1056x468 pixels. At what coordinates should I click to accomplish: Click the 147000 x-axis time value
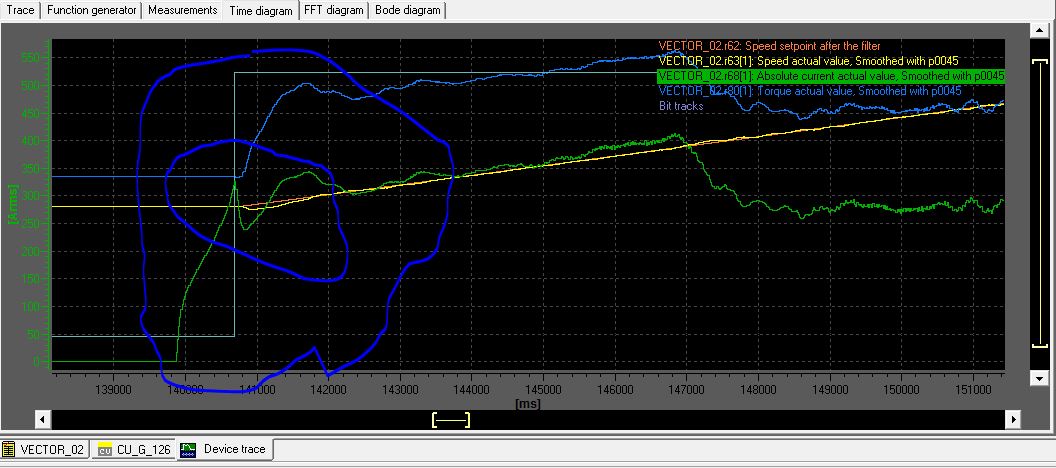[x=686, y=391]
